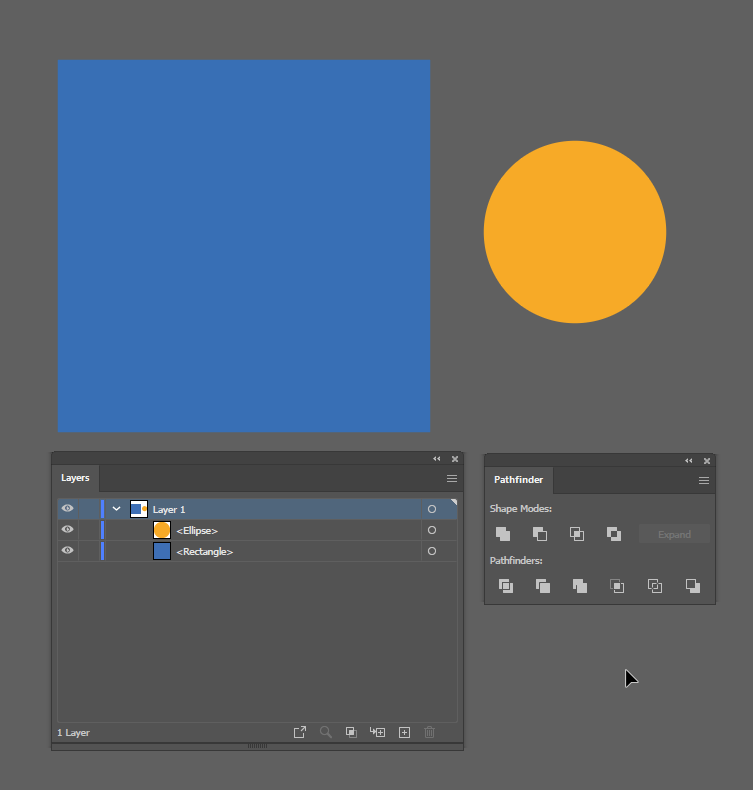Open the Pathfinder panel hamburger menu

tap(704, 481)
